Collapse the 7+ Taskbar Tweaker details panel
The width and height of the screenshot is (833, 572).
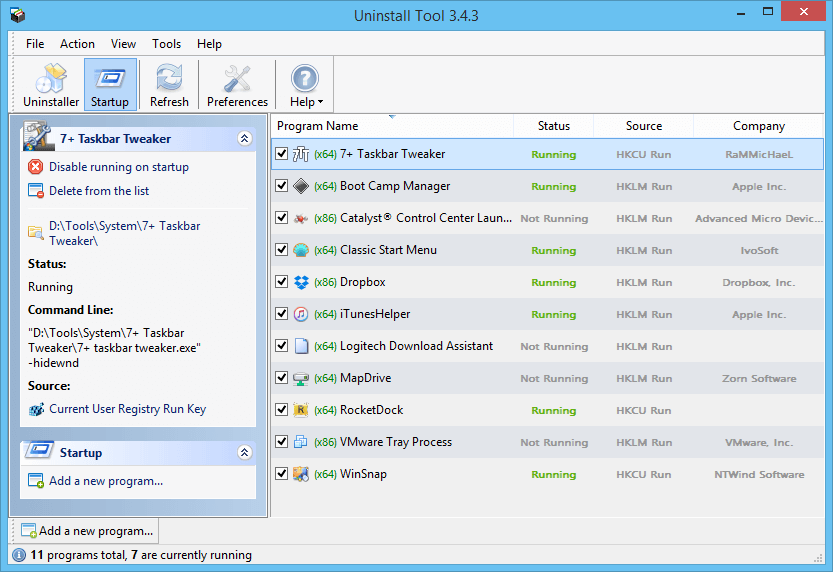point(244,139)
